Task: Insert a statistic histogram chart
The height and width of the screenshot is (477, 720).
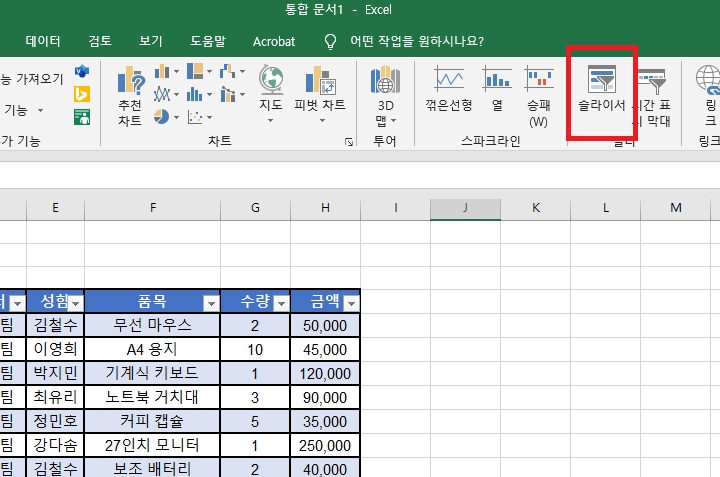Action: 195,95
